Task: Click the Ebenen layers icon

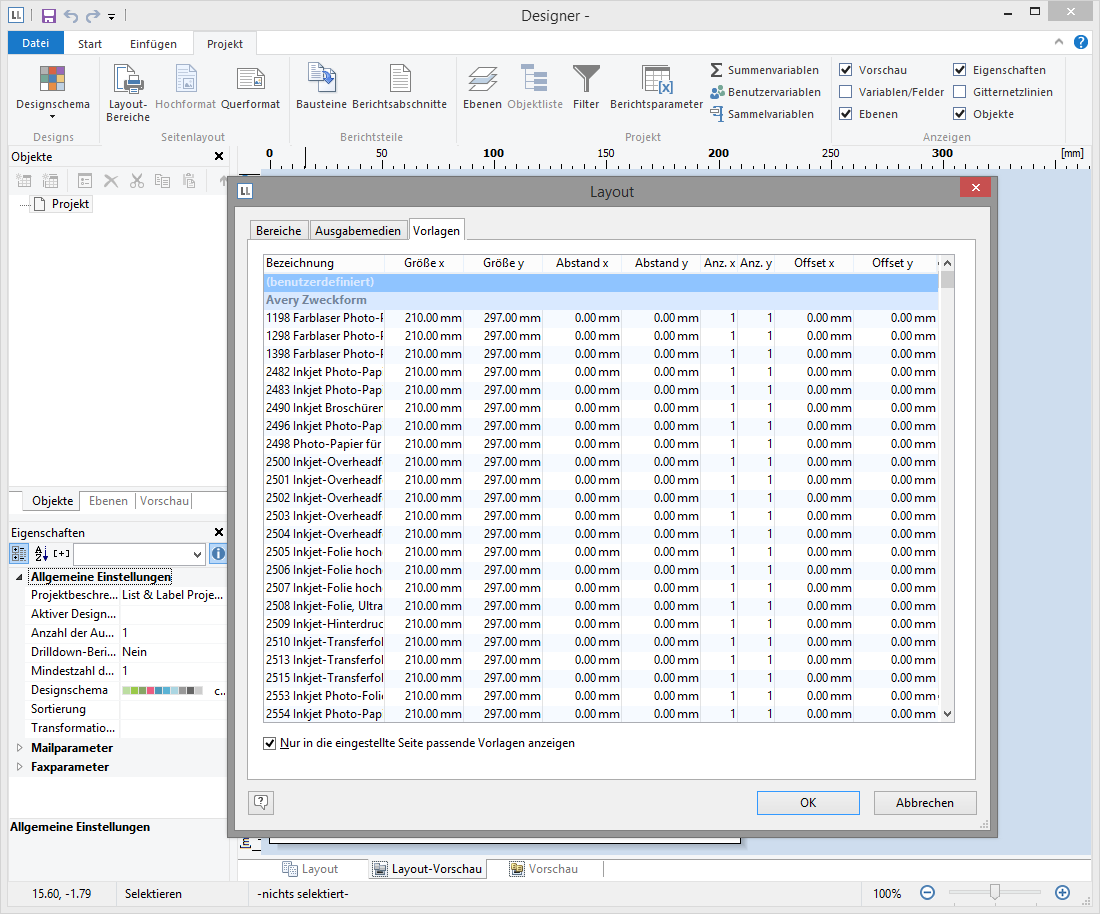Action: [x=482, y=80]
